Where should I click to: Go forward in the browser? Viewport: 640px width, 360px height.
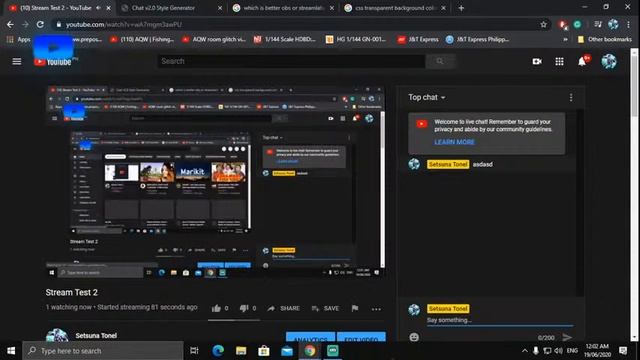click(x=25, y=24)
